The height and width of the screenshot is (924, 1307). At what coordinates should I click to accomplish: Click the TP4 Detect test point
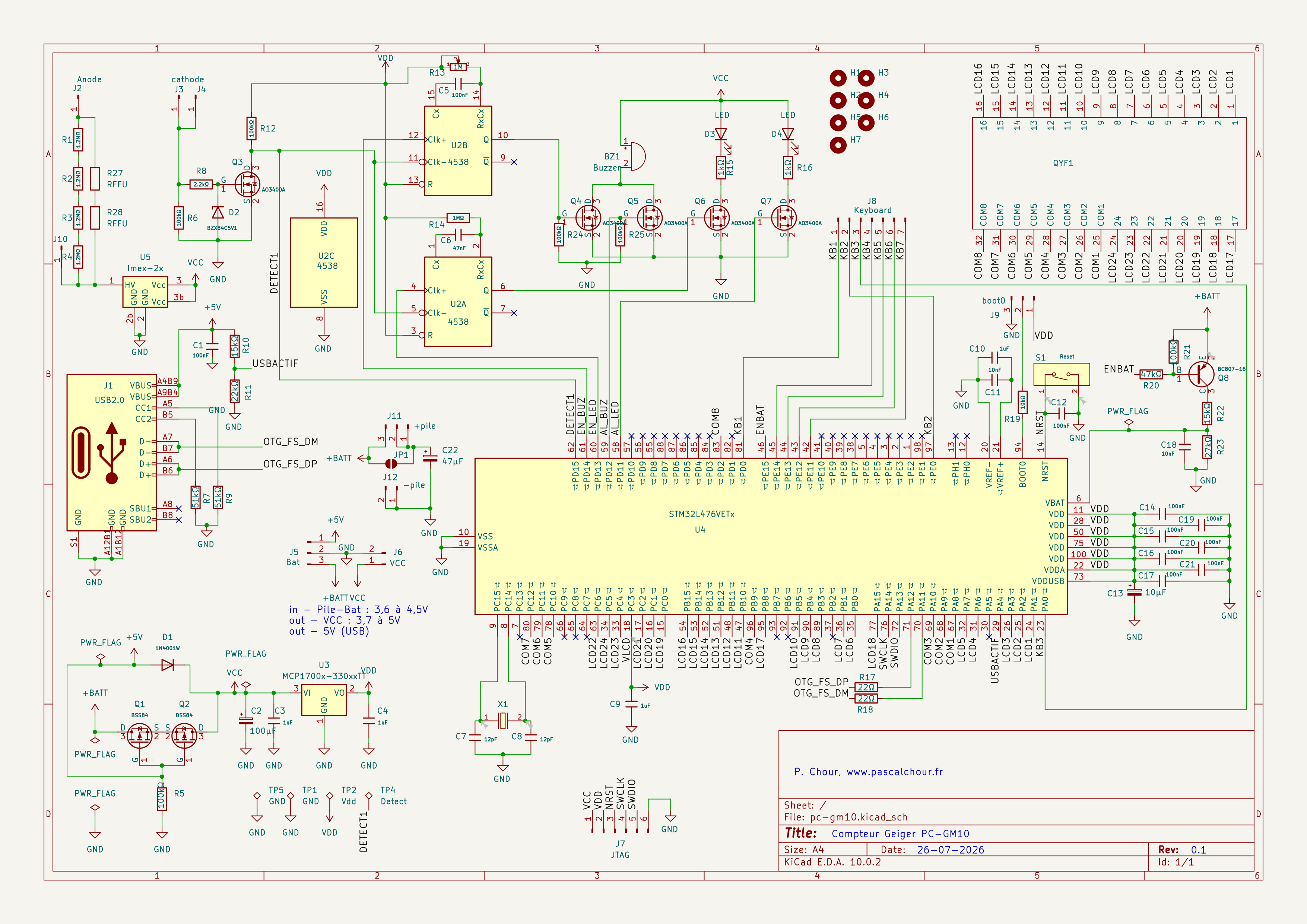369,796
